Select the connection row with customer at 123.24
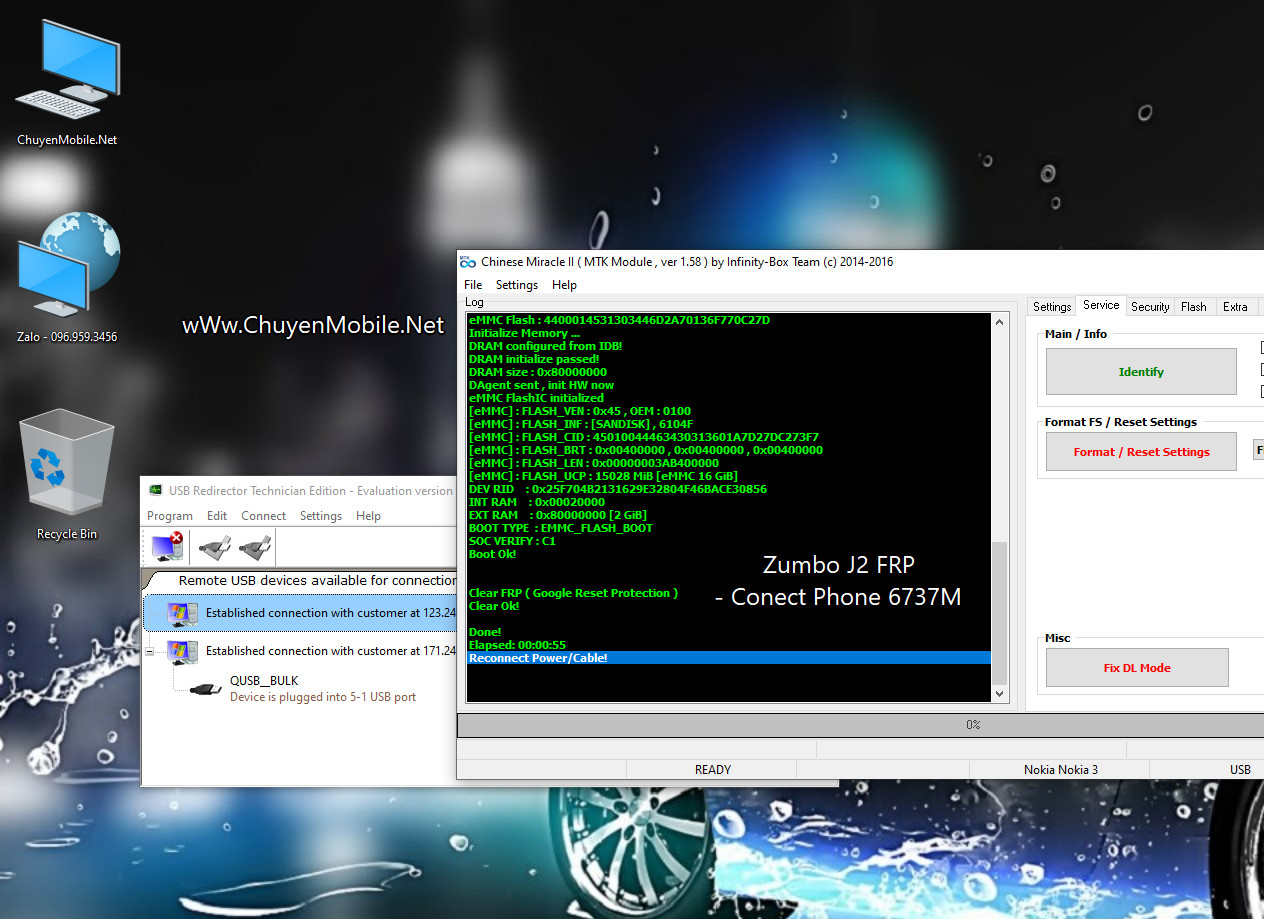 [x=300, y=613]
